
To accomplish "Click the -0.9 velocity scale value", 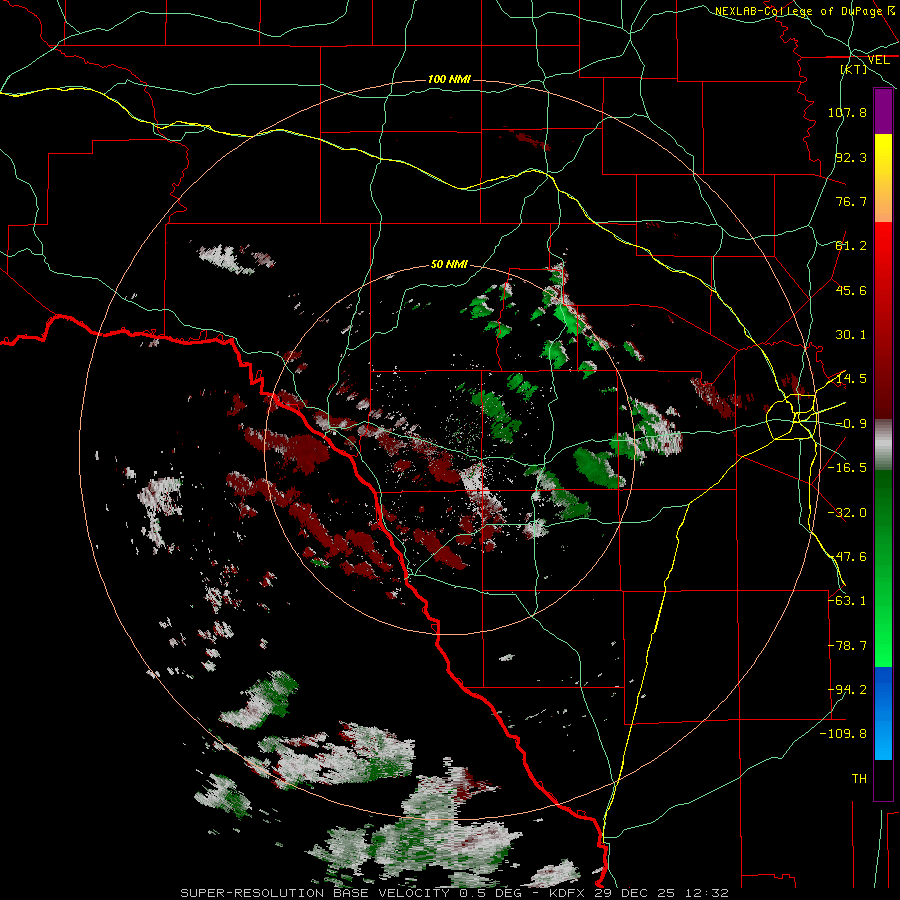I will point(851,424).
